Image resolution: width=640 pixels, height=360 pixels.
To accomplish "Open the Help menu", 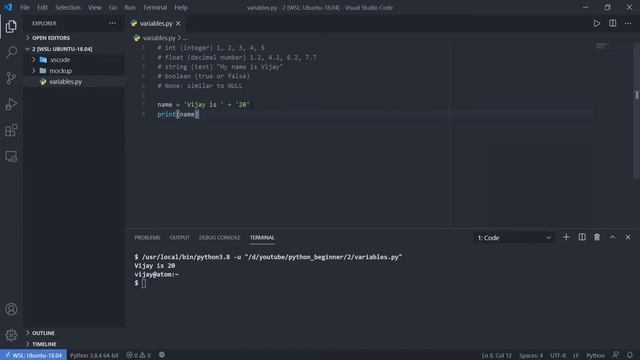I will [x=181, y=7].
